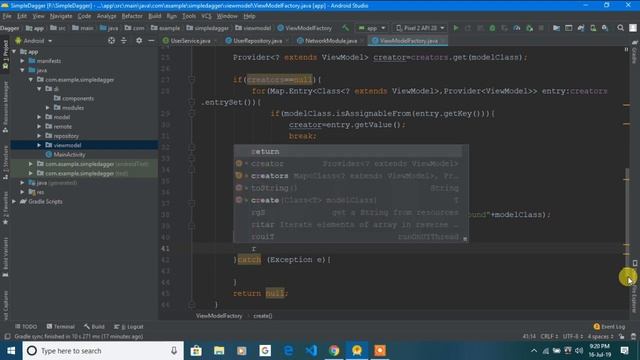
Task: Expand the repository folder arrow
Action: [40, 136]
